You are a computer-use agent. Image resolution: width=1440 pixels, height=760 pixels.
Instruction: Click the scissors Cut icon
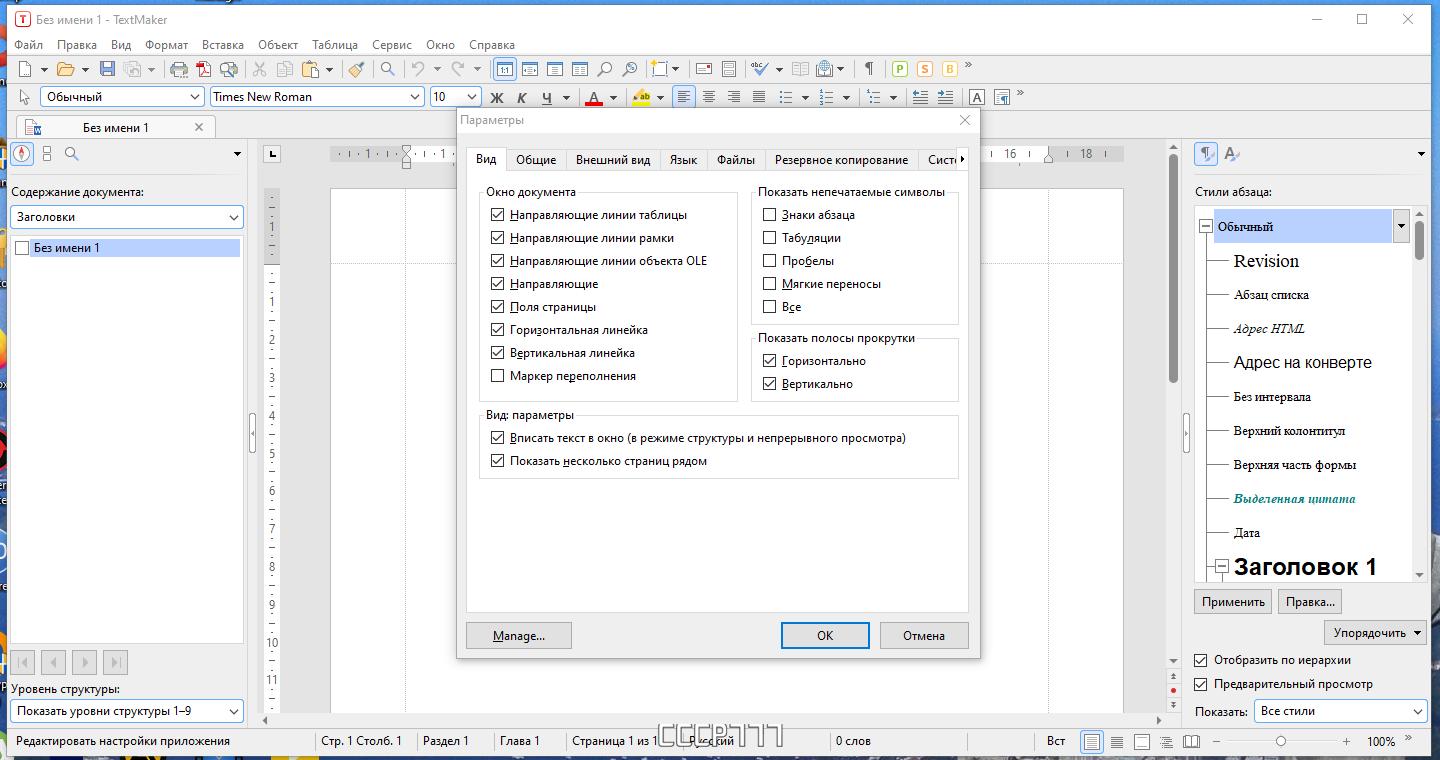(260, 69)
